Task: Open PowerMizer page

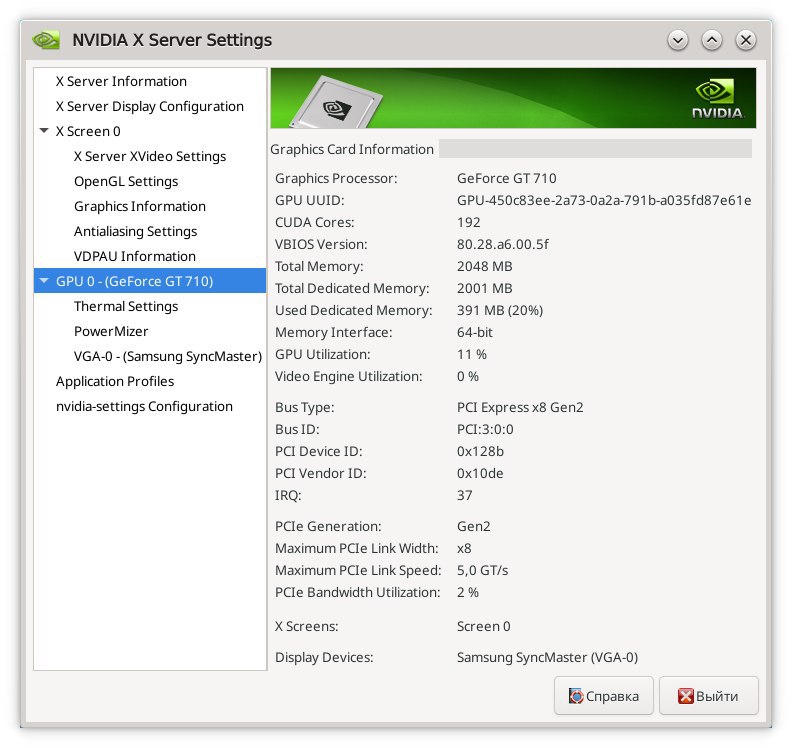Action: [111, 331]
